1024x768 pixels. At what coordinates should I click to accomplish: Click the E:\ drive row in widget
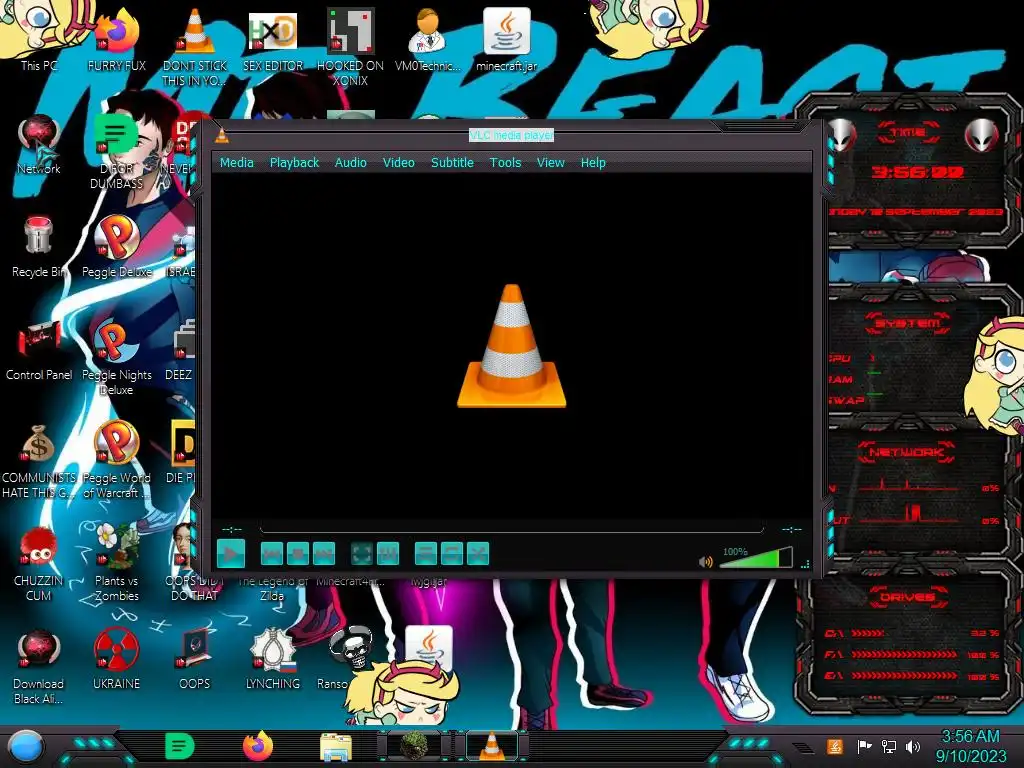tap(912, 676)
